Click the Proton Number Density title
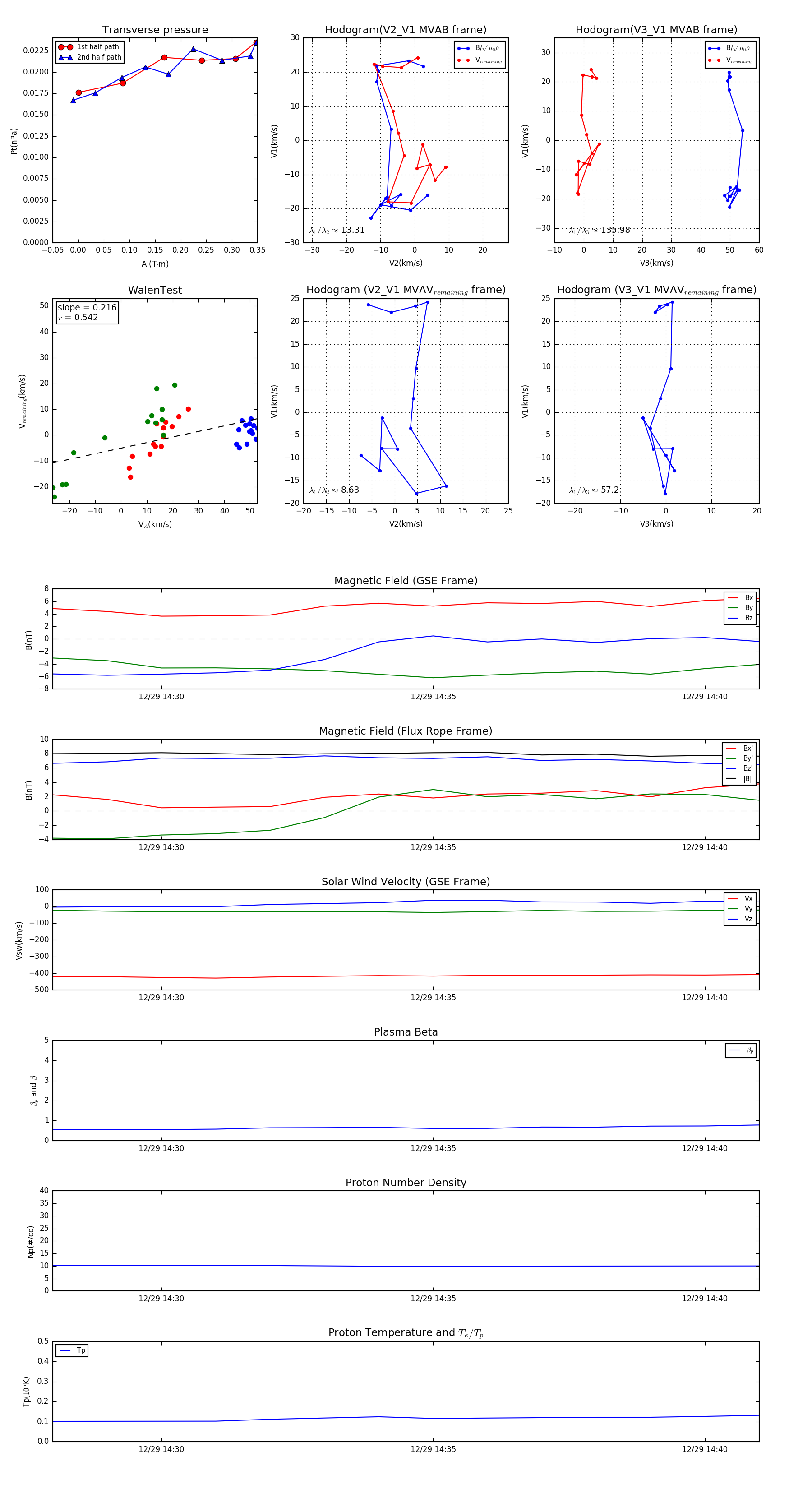Viewport: 812px width, 1489px height. [x=406, y=1183]
